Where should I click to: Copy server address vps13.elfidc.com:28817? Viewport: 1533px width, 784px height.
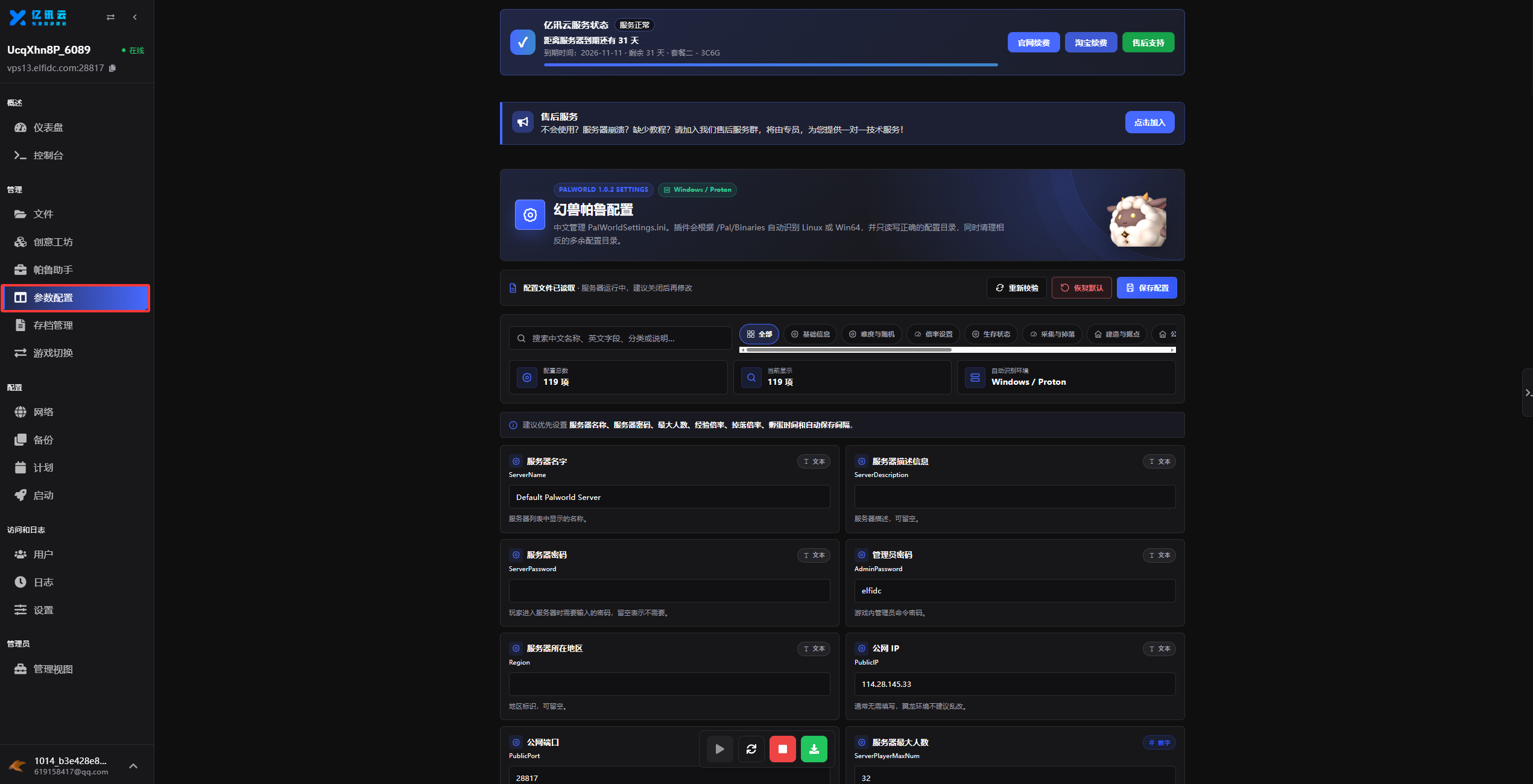pos(112,68)
